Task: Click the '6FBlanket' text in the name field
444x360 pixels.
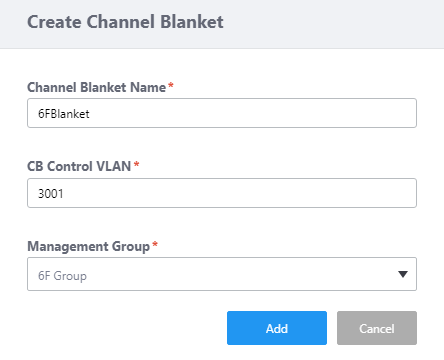Action: 64,114
